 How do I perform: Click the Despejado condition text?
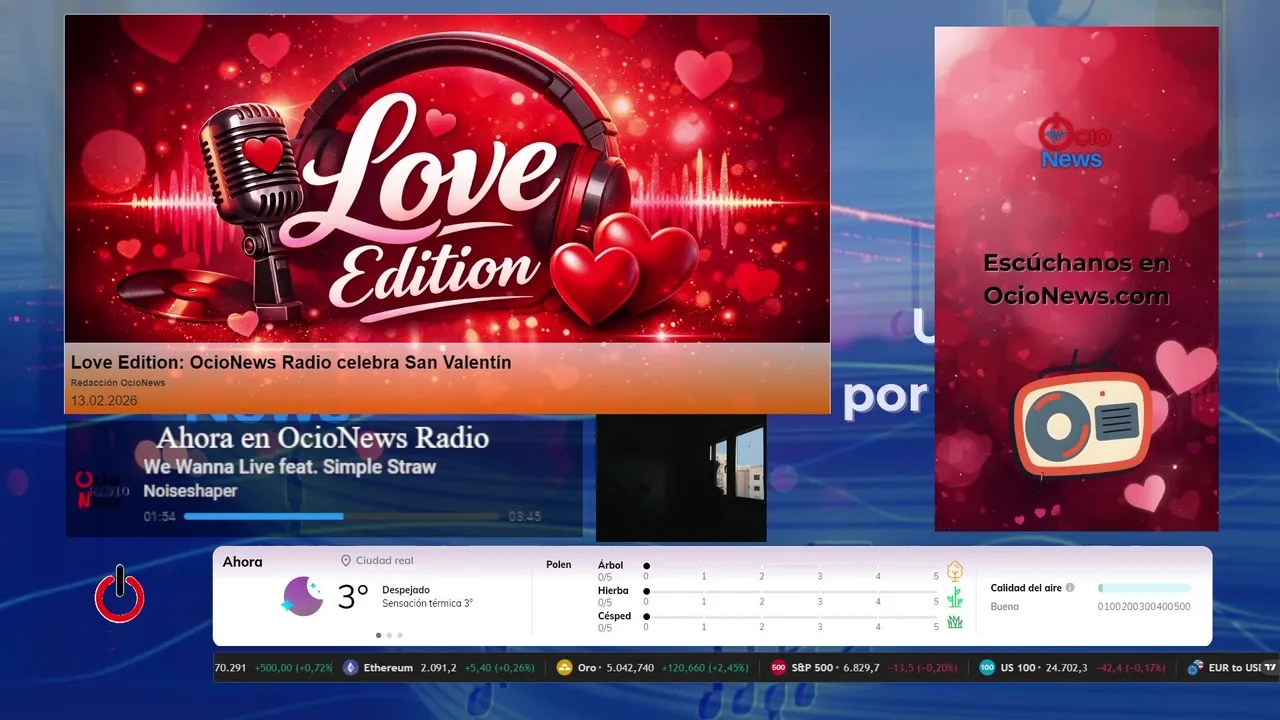coord(406,590)
